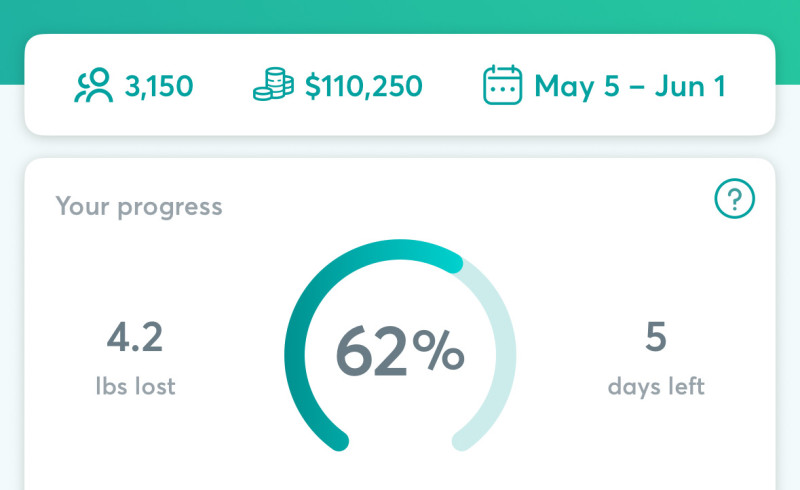This screenshot has height=490, width=800.
Task: Click the 62% progress percentage
Action: coord(400,352)
